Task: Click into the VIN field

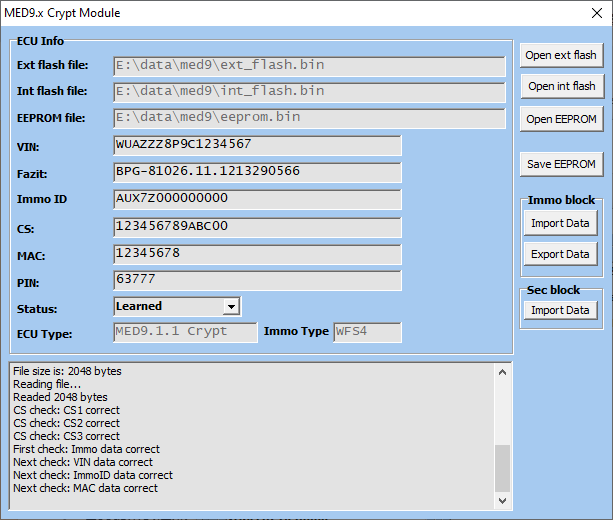Action: [x=257, y=145]
